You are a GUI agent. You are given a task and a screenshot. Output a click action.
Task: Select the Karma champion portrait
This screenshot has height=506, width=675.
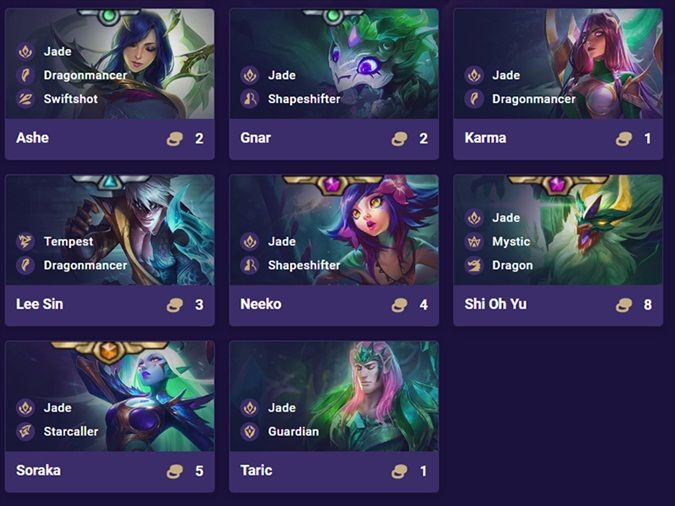[558, 64]
